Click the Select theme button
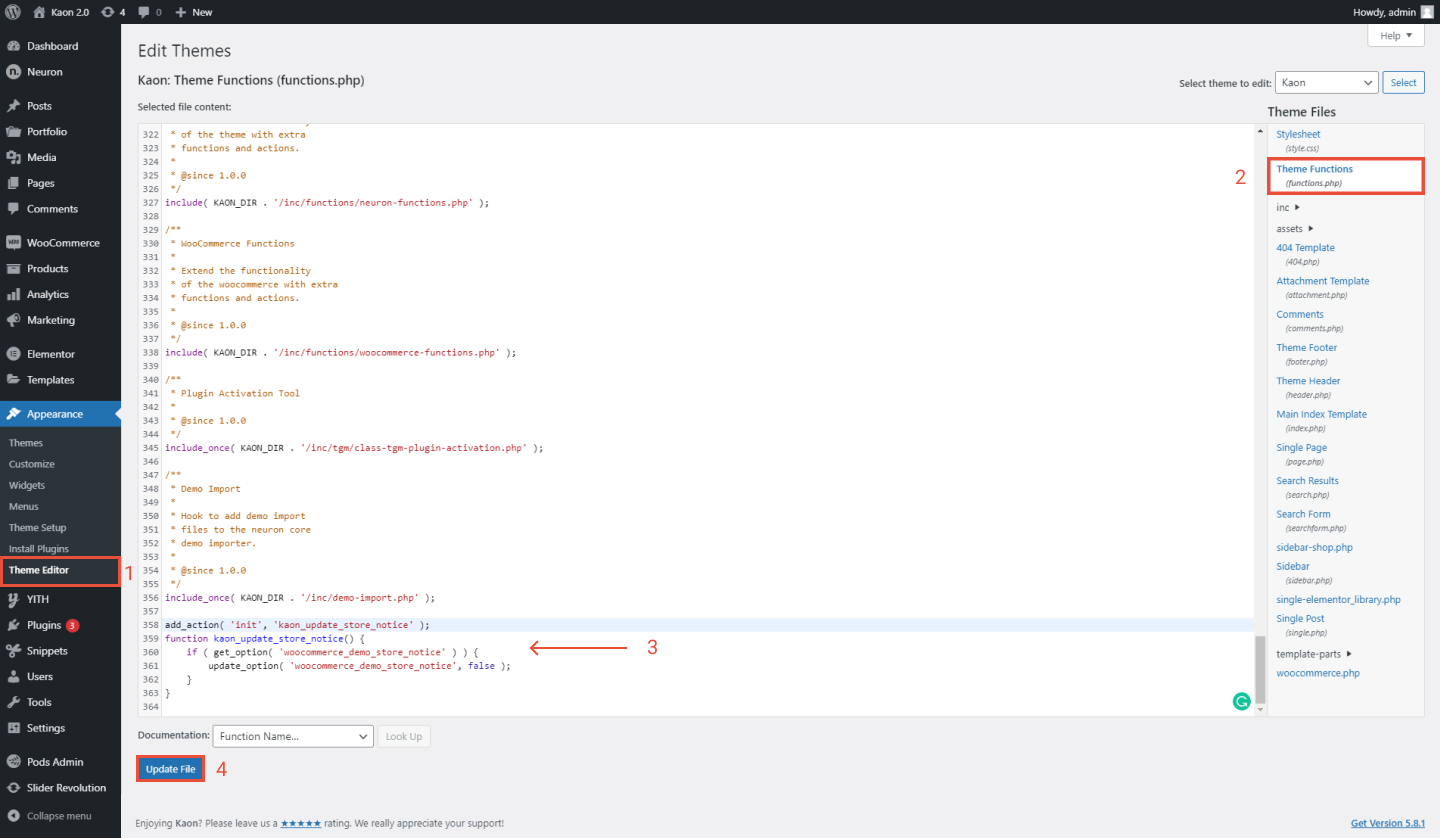Image resolution: width=1440 pixels, height=838 pixels. click(x=1403, y=83)
